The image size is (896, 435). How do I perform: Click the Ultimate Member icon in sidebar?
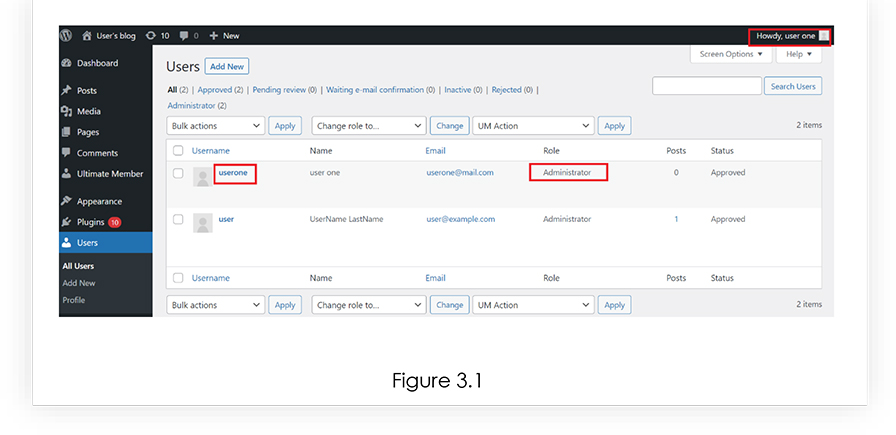click(x=67, y=173)
